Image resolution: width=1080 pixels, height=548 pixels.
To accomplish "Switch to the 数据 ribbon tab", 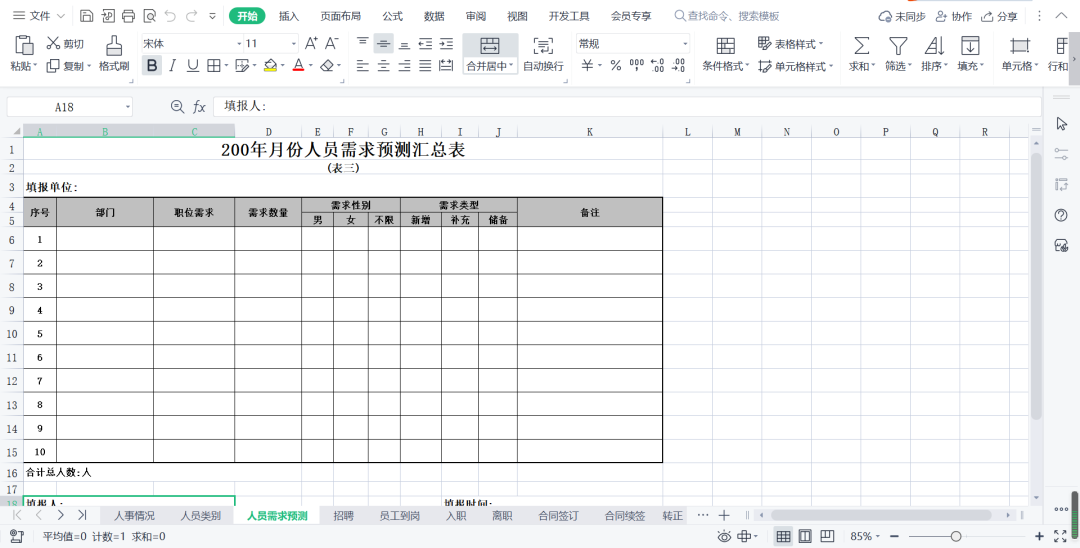I will (434, 16).
